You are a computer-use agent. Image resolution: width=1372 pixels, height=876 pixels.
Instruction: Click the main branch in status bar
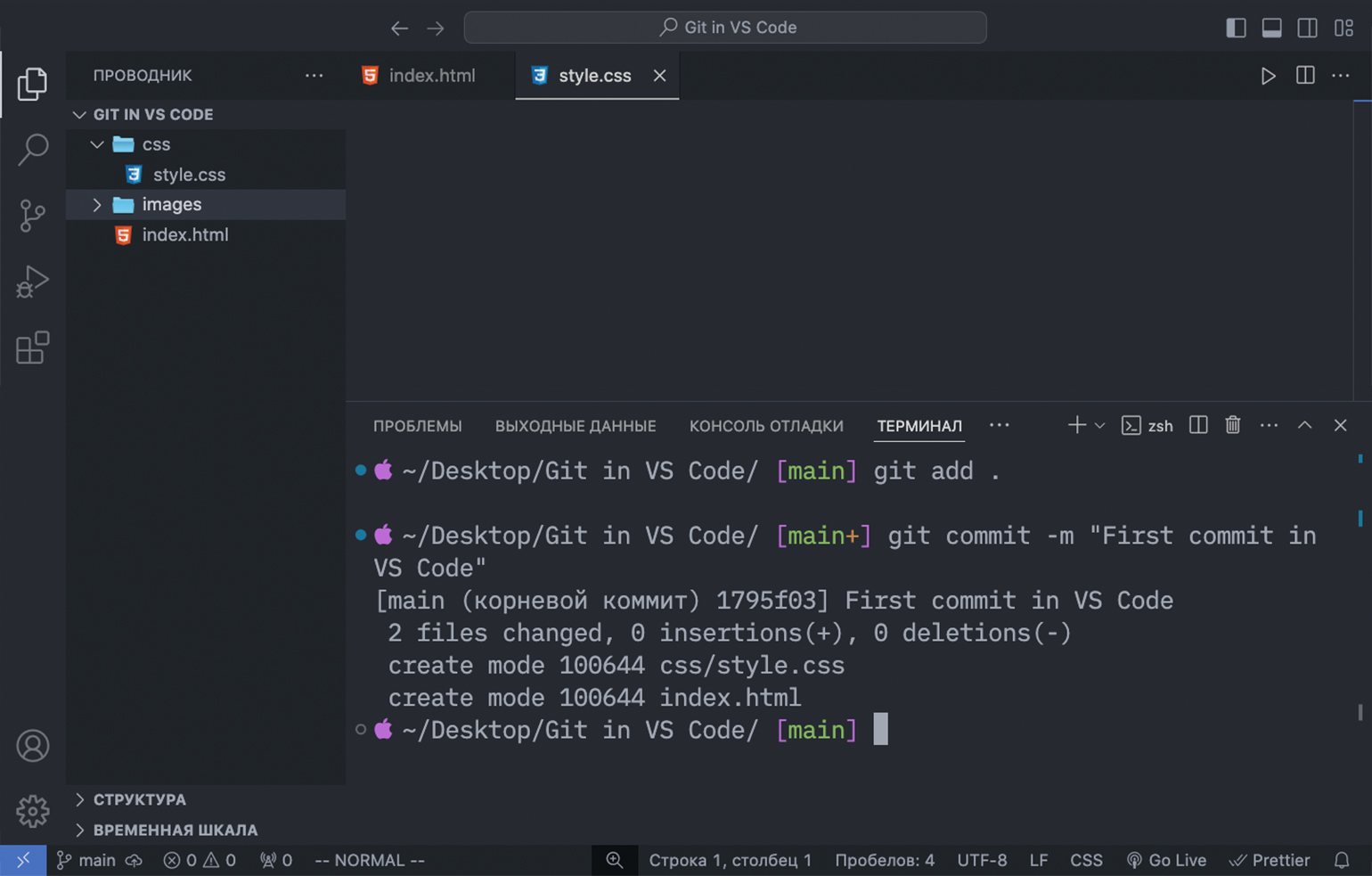(x=86, y=860)
